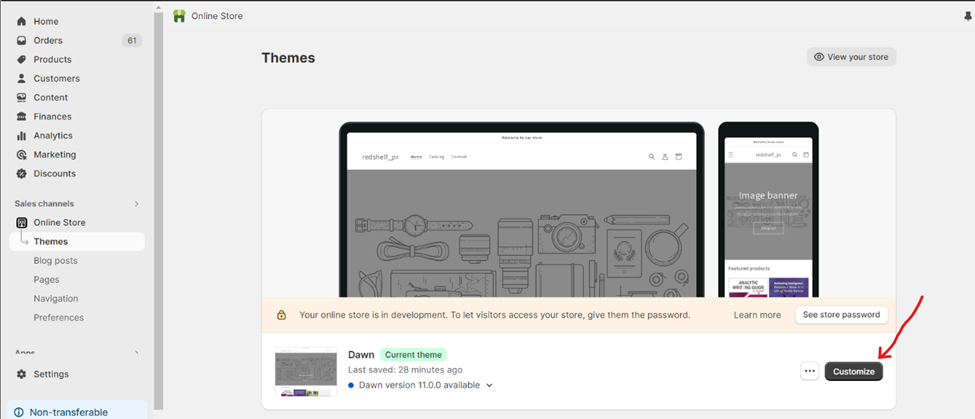Open the three-dot theme actions menu
The height and width of the screenshot is (419, 975).
pyautogui.click(x=809, y=371)
